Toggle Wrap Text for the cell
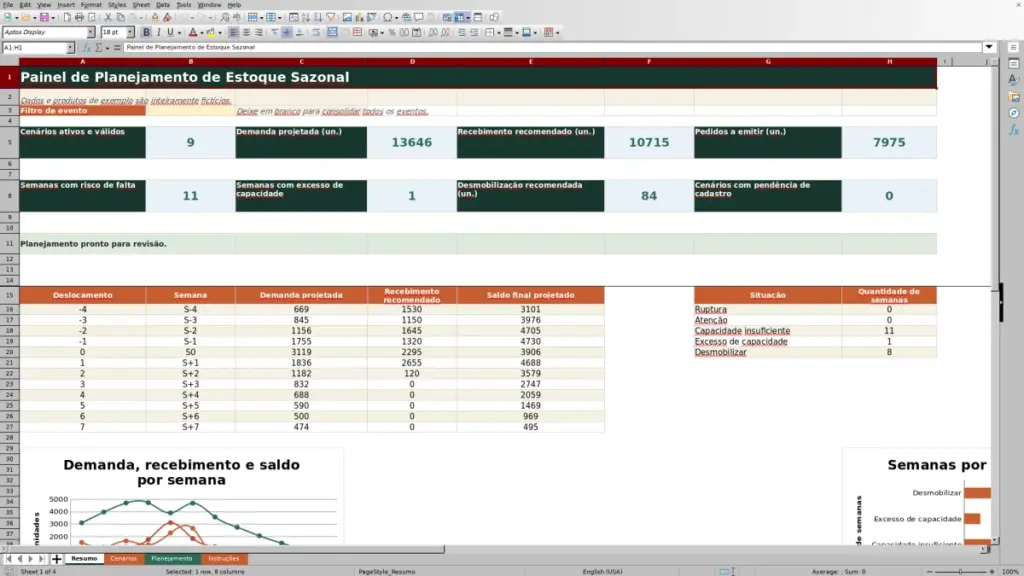 (x=316, y=33)
